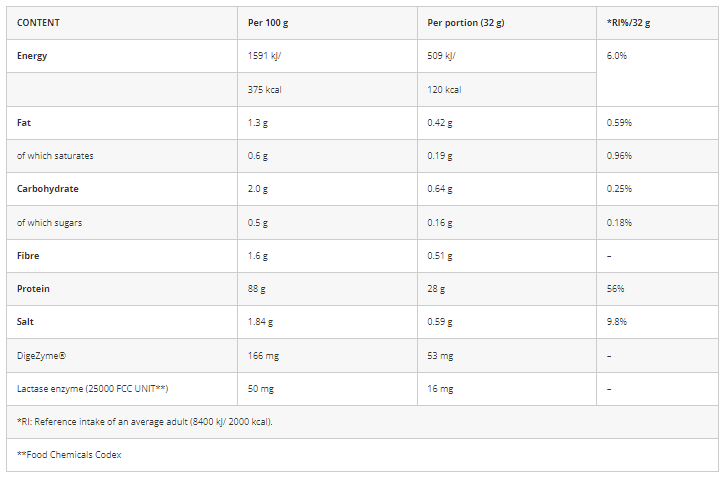Click the Per portion (32 g) header
The image size is (727, 478).
[x=466, y=23]
